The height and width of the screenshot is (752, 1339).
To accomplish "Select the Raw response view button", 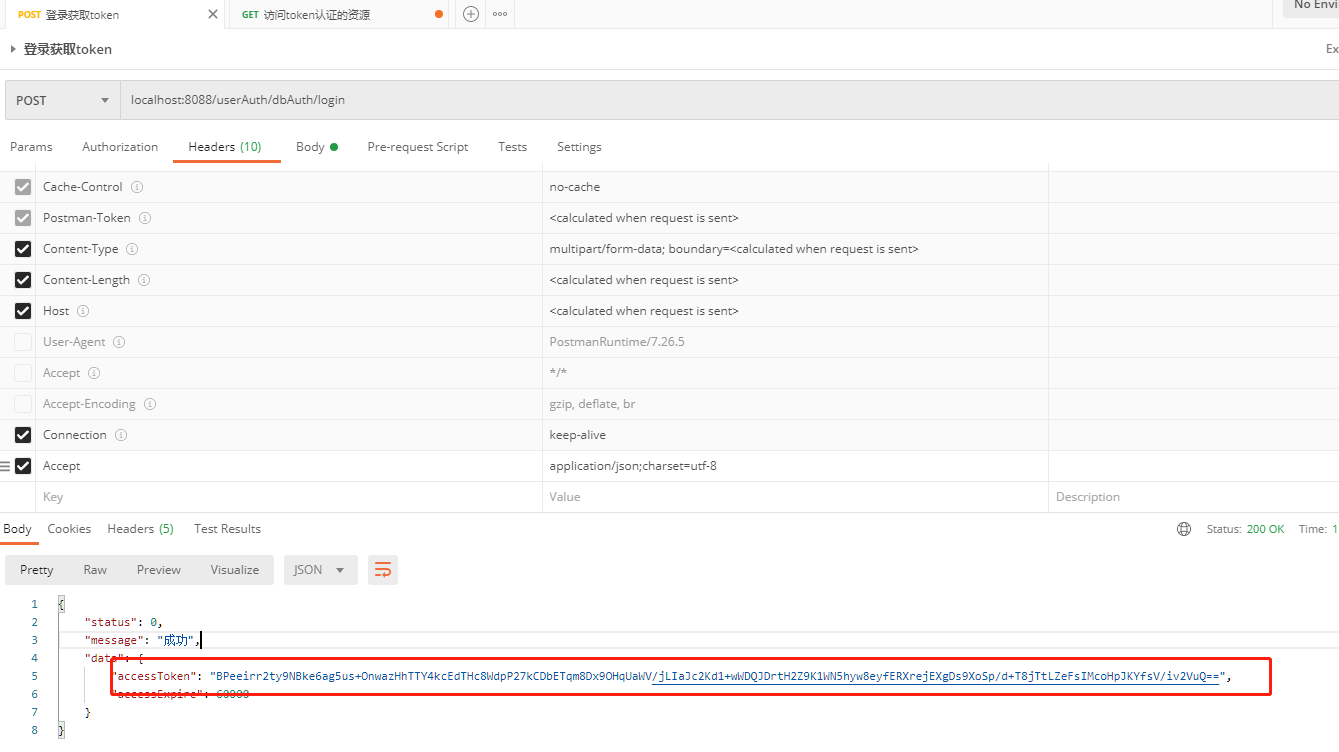I will 95,570.
